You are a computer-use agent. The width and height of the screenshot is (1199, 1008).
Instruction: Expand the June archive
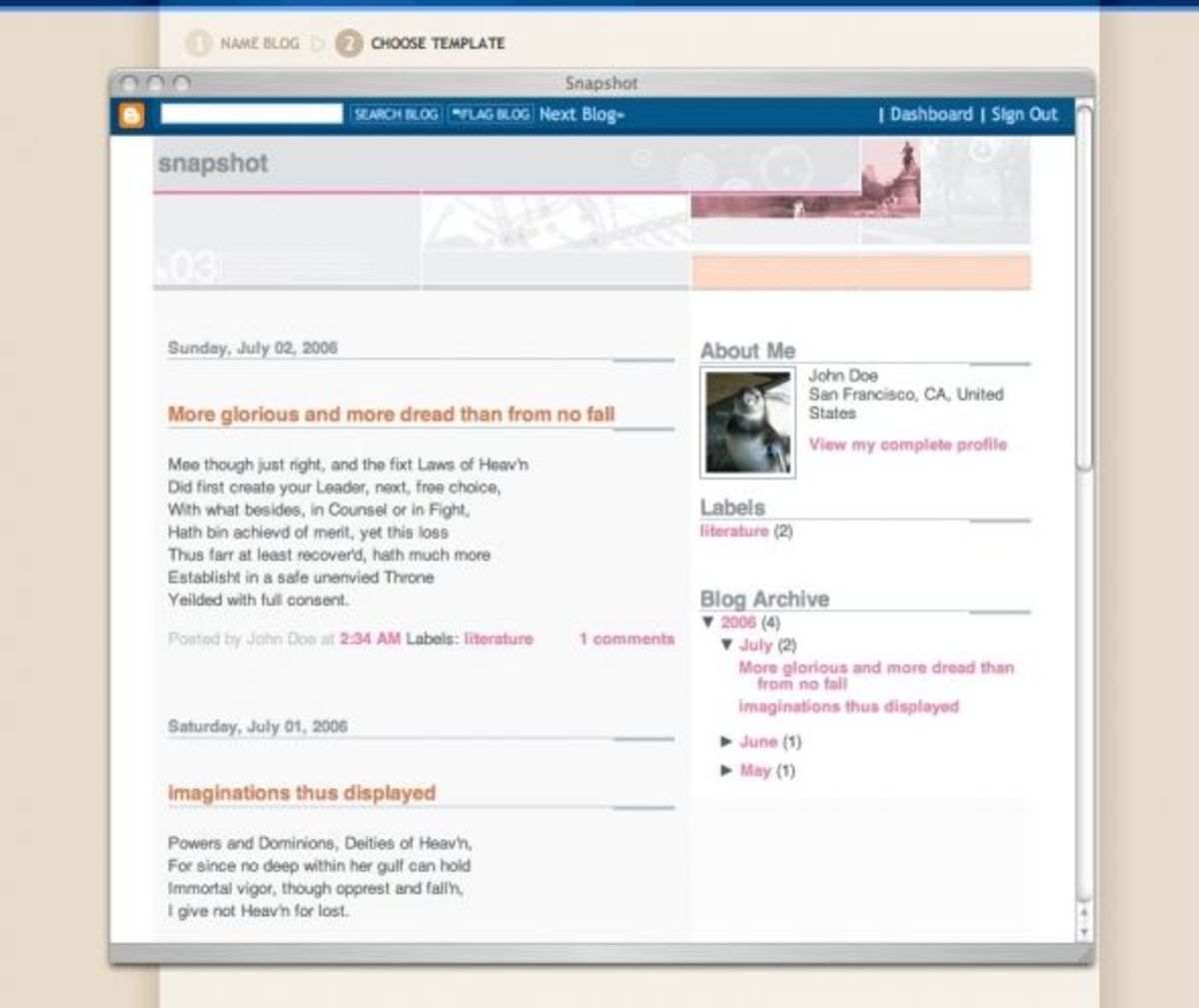click(725, 742)
